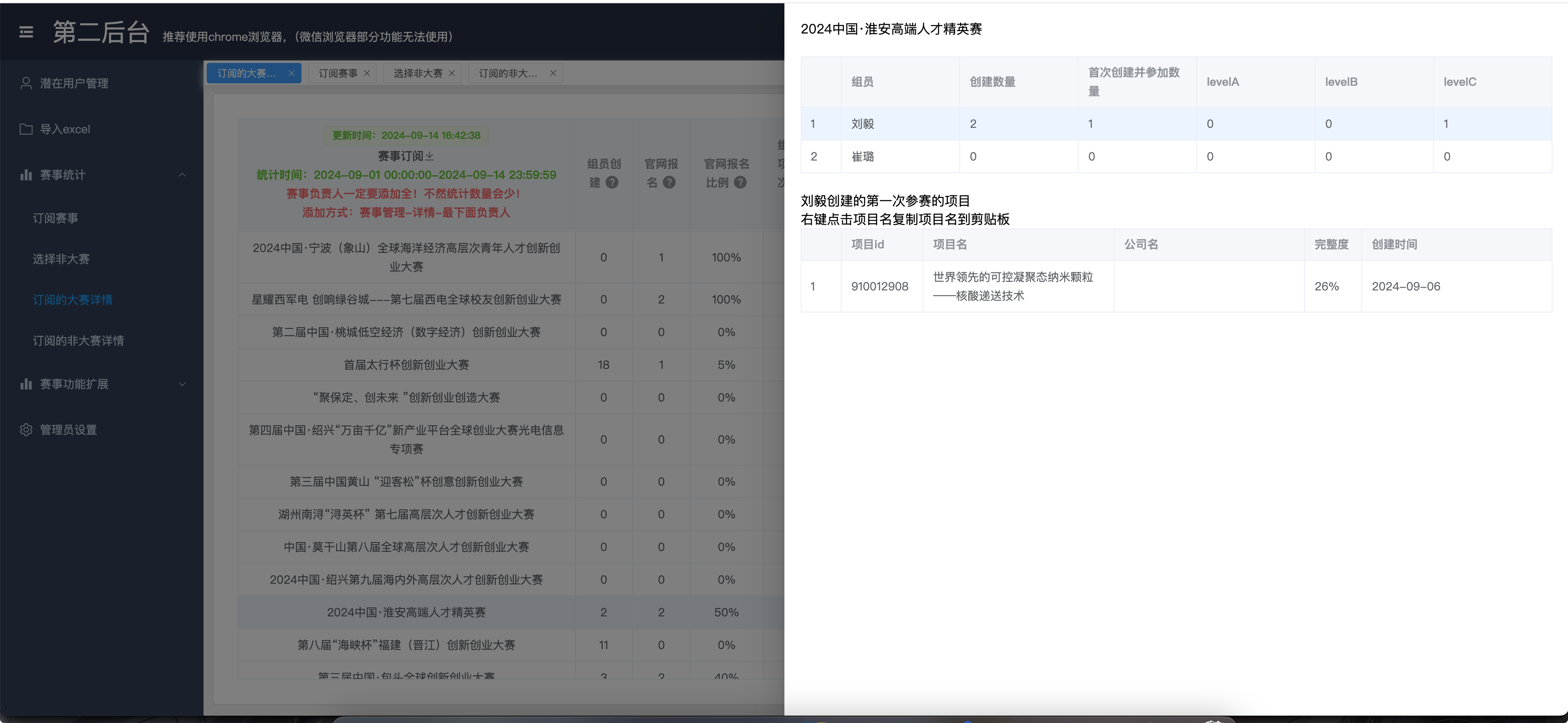Click the help icon beside 官网报名
Viewport: 1568px width, 723px height.
tap(669, 182)
